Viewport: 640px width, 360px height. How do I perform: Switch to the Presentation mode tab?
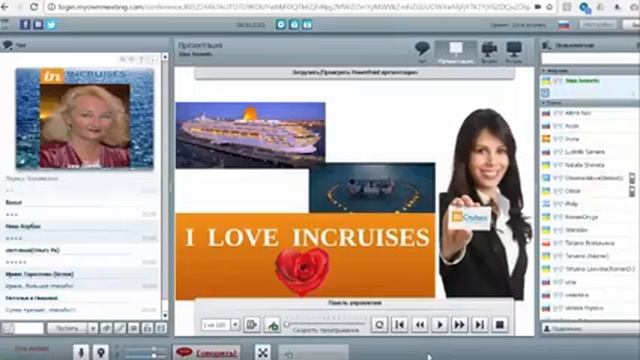[x=456, y=52]
